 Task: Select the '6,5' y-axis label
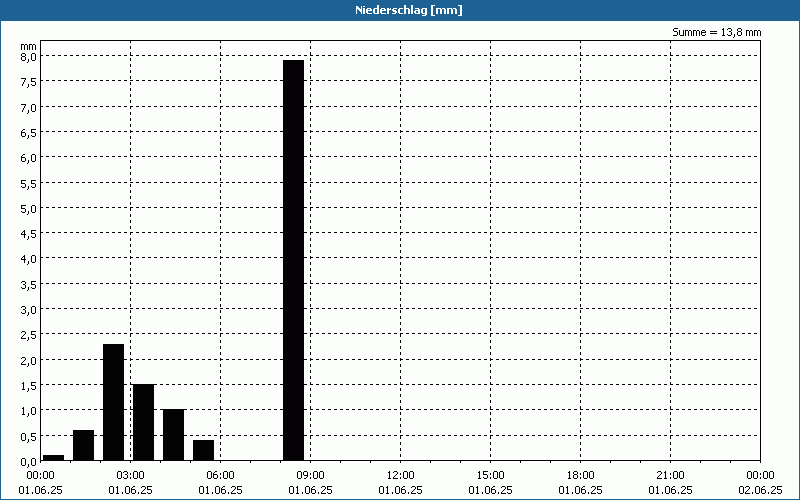[28, 132]
